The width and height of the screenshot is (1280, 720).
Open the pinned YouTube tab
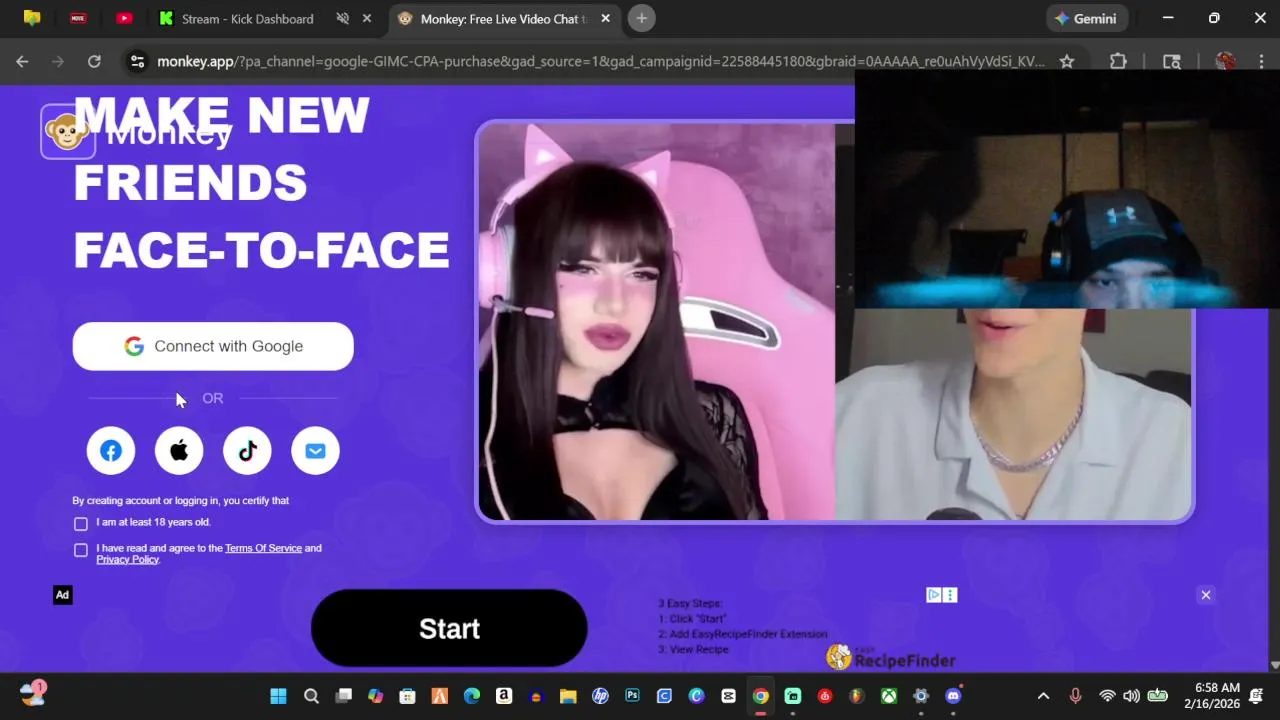click(124, 18)
